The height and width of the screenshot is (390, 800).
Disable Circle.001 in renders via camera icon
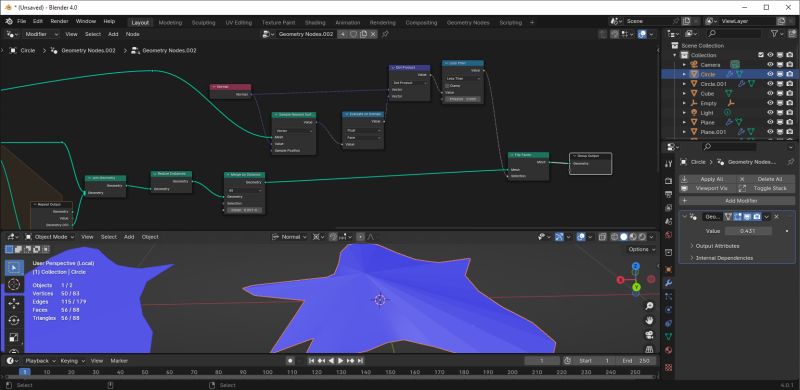789,84
